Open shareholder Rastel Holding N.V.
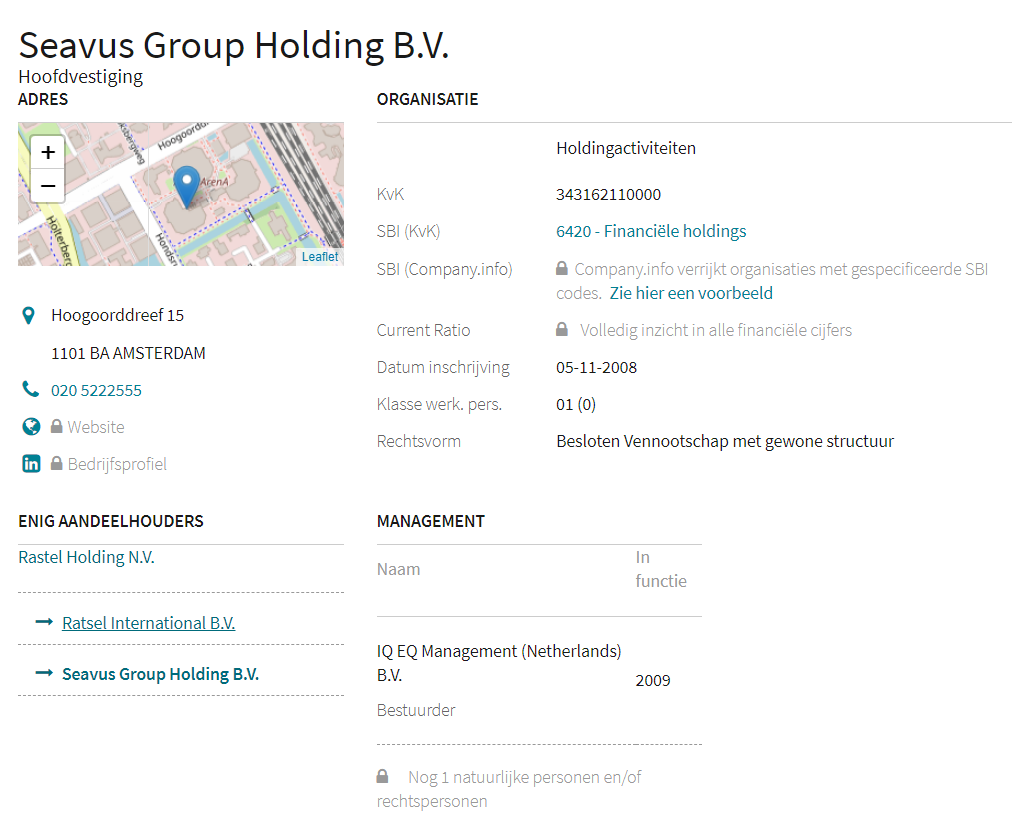Image resolution: width=1012 pixels, height=822 pixels. 86,557
